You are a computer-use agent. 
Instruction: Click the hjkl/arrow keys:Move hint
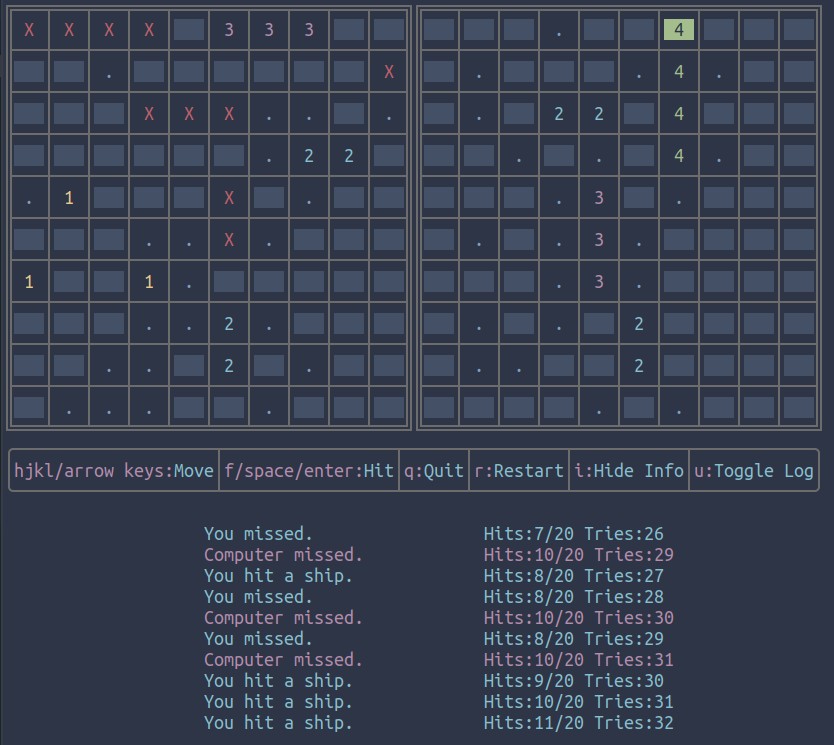coord(114,471)
